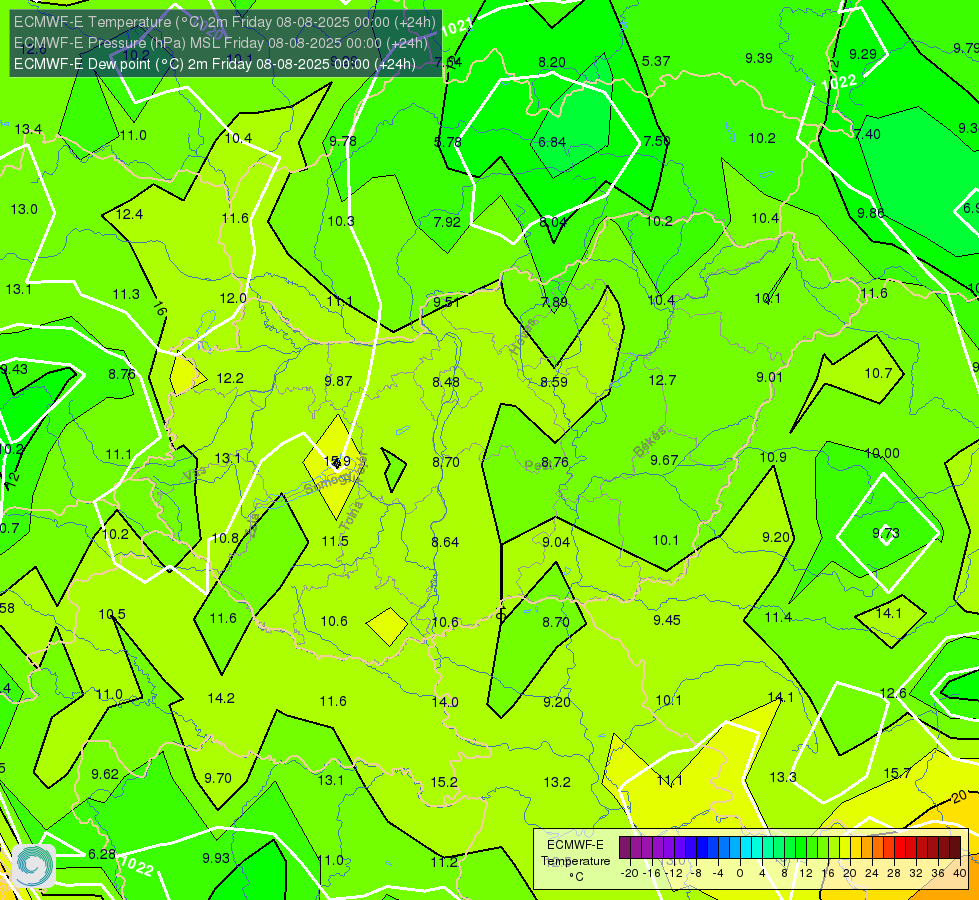Image resolution: width=979 pixels, height=900 pixels.
Task: Click the 'Vas' region label
Action: 195,475
